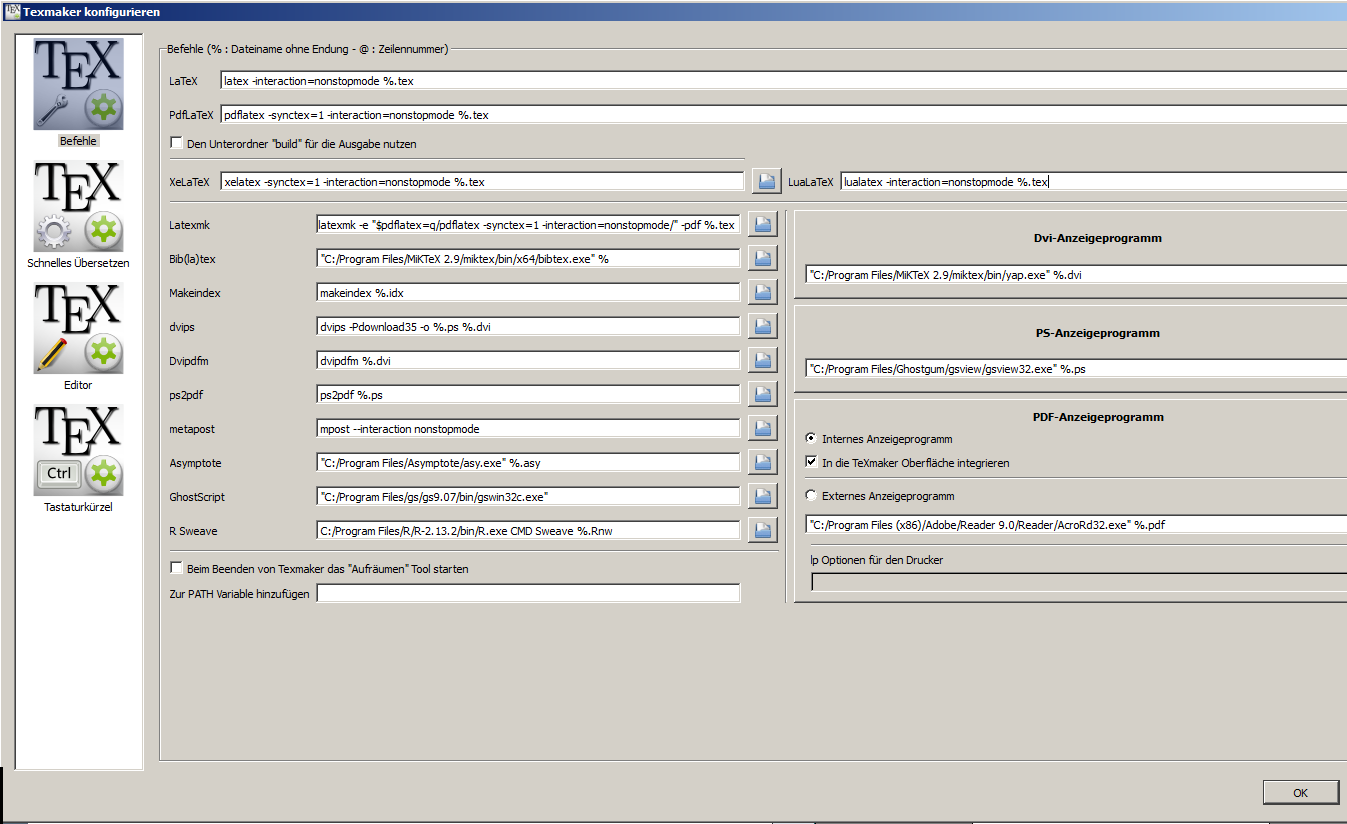Uncheck In die TeXmaker Oberfläche integrieren

(812, 463)
